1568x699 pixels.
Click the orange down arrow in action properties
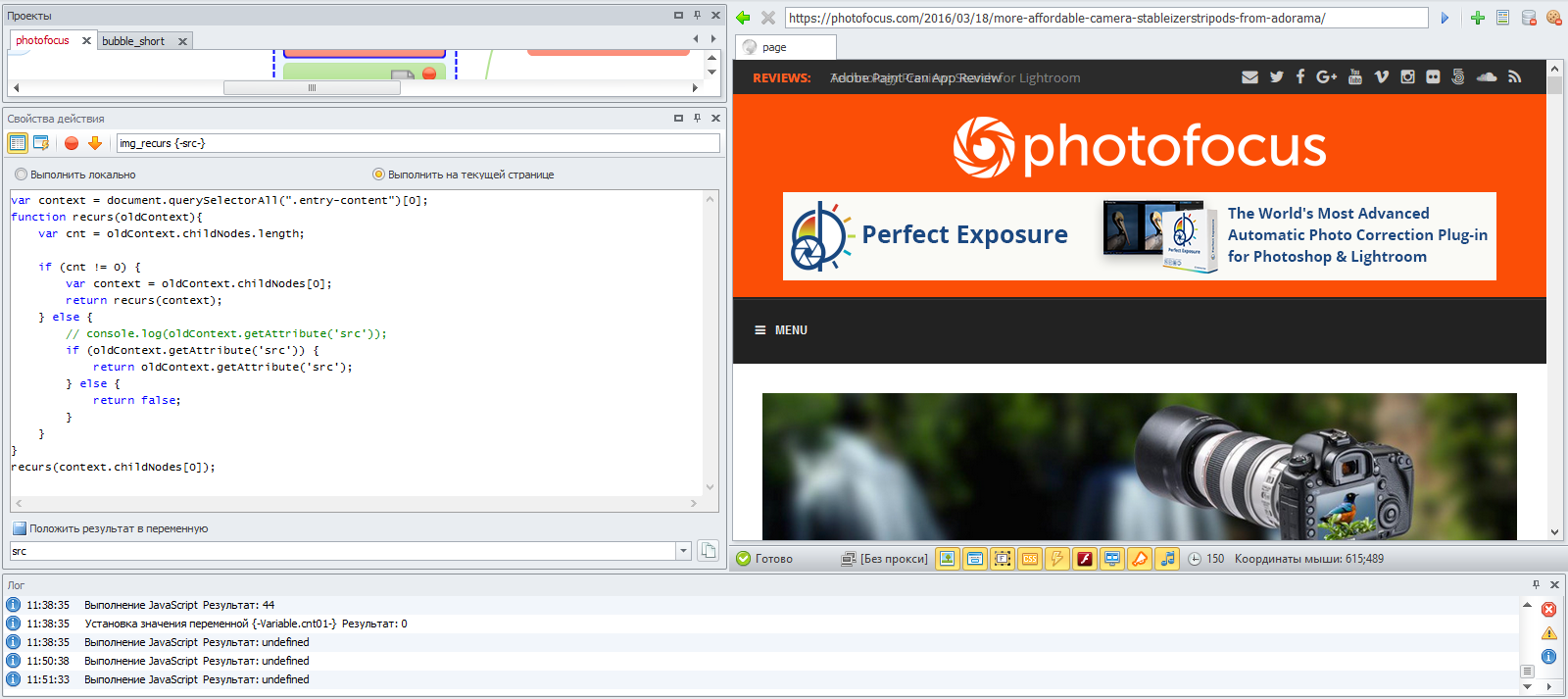tap(95, 143)
